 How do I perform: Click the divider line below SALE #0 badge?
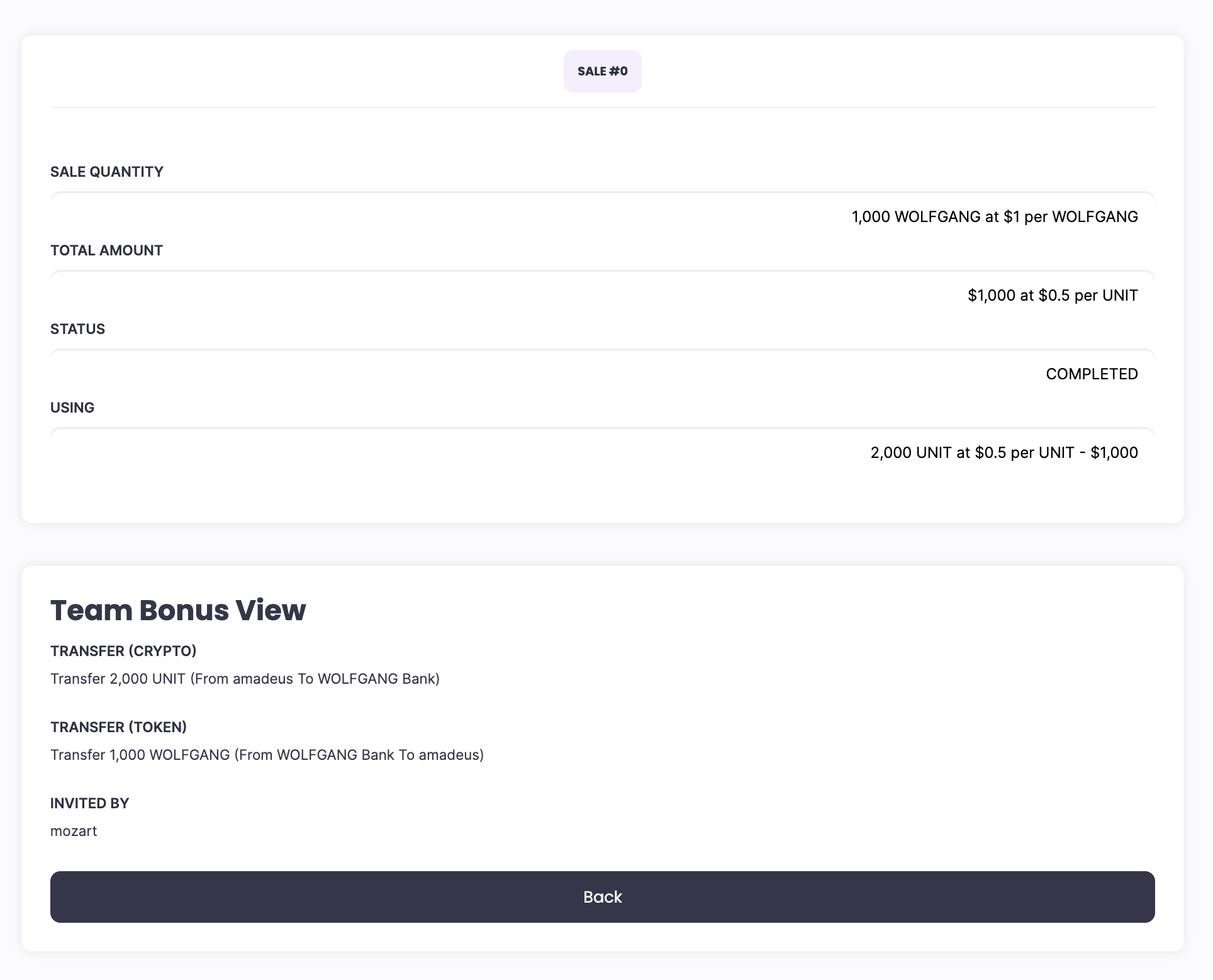602,108
